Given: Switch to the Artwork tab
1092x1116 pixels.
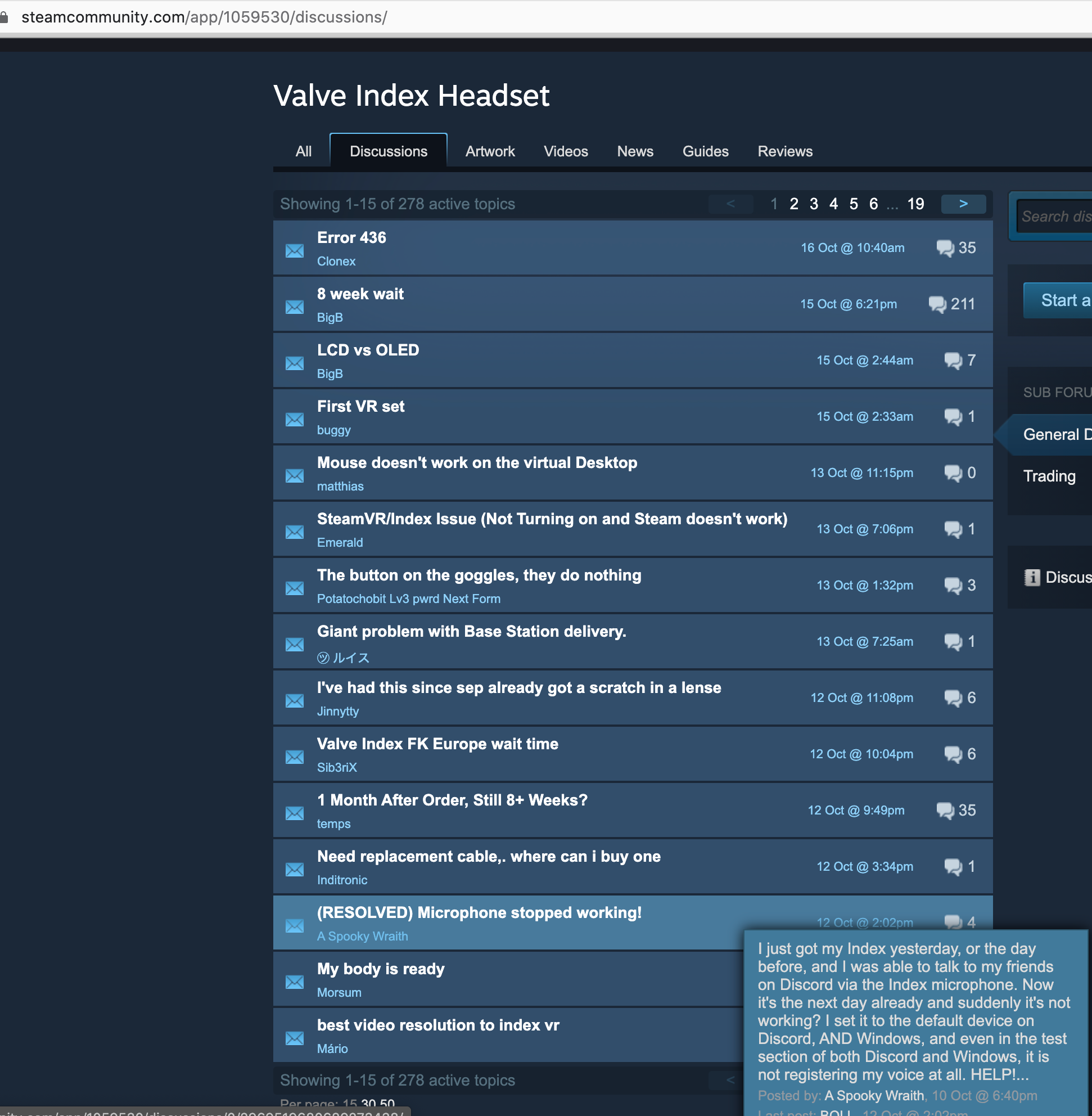Looking at the screenshot, I should [490, 151].
